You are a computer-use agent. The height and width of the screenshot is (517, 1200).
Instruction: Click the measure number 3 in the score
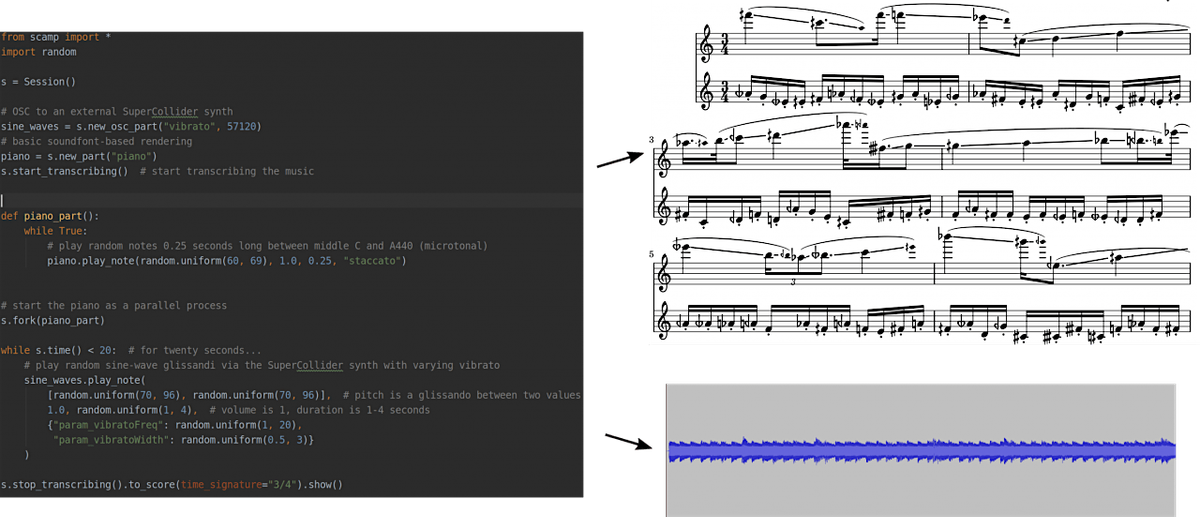[651, 141]
